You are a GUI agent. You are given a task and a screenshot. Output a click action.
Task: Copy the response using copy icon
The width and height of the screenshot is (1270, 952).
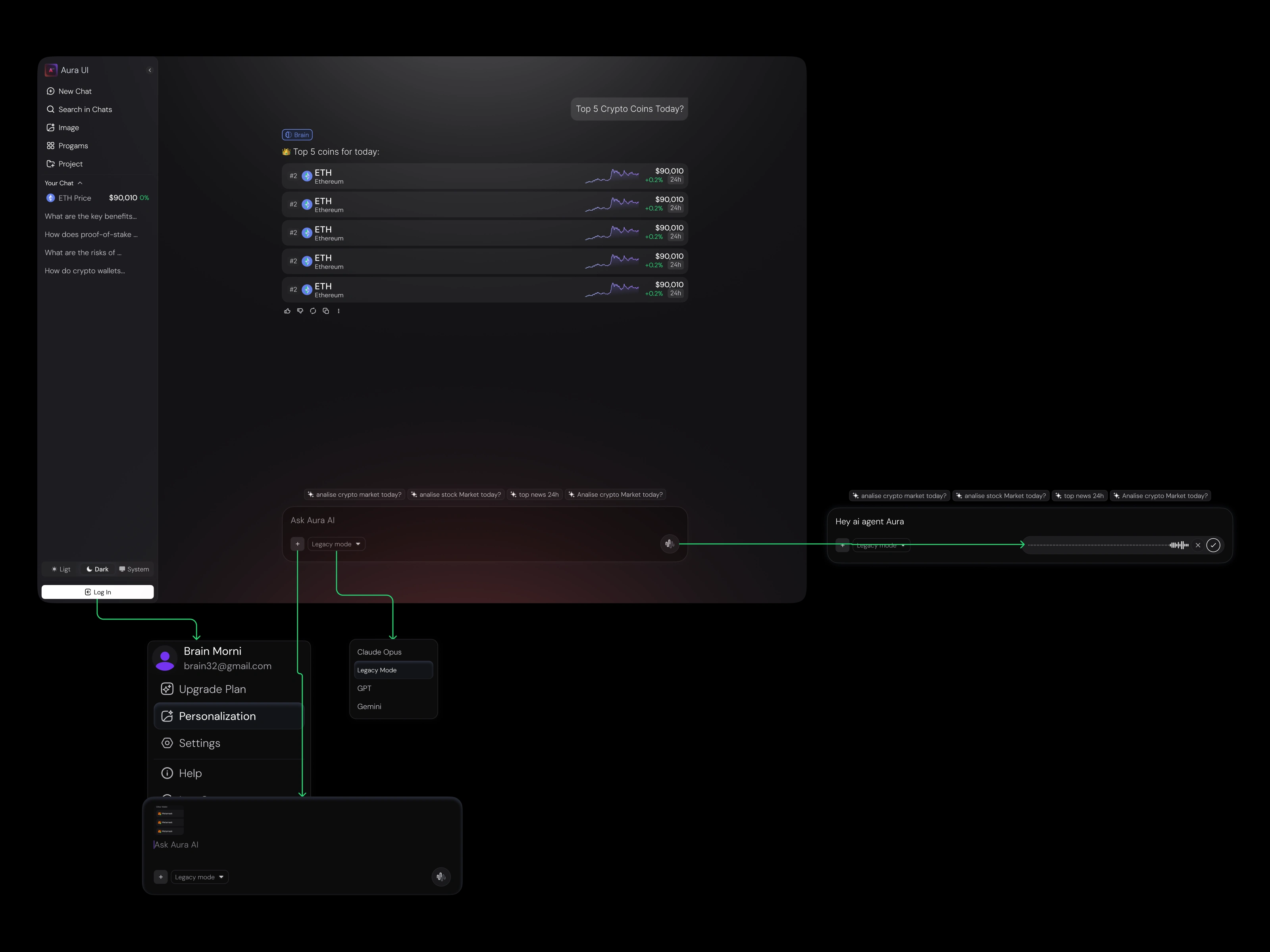point(325,311)
